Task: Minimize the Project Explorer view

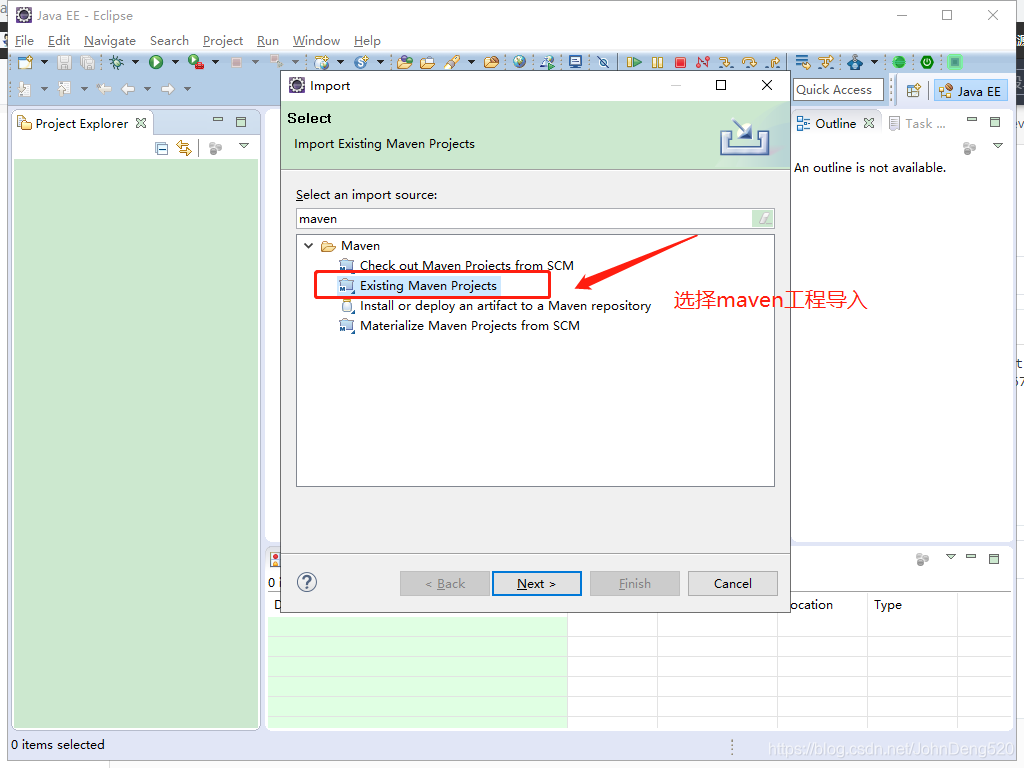Action: tap(218, 120)
